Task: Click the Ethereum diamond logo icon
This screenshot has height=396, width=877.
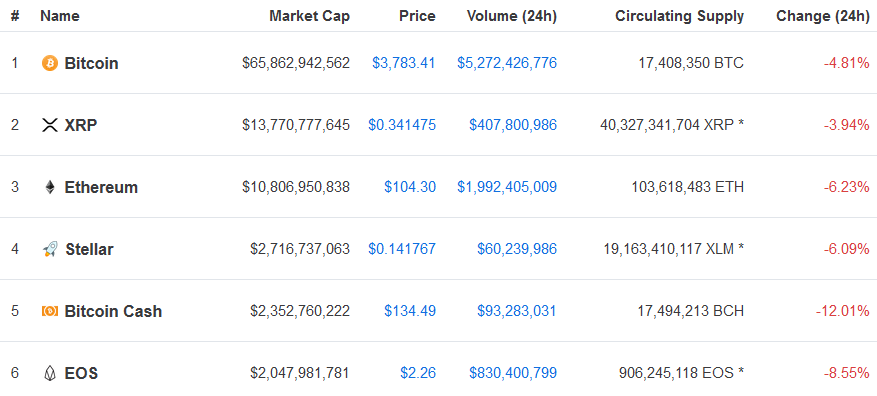Action: [50, 187]
